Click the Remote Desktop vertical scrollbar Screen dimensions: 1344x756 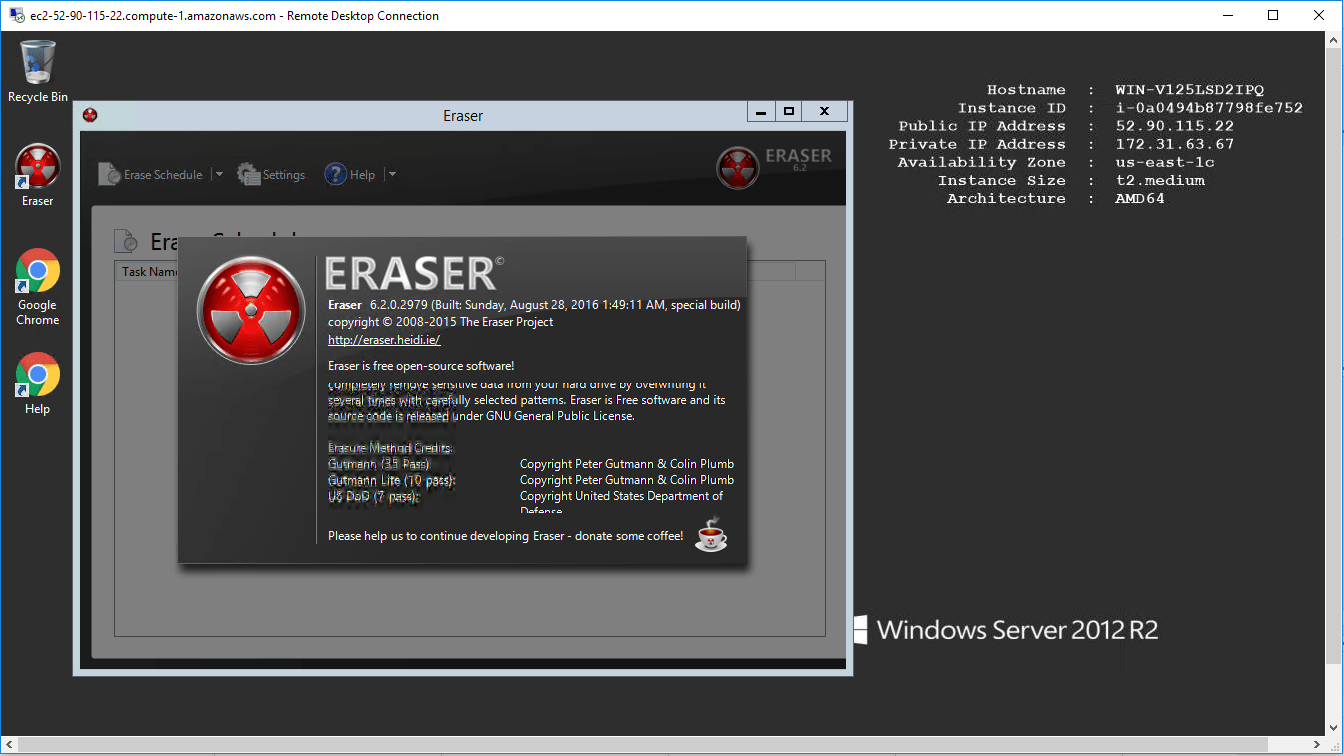pyautogui.click(x=1334, y=350)
